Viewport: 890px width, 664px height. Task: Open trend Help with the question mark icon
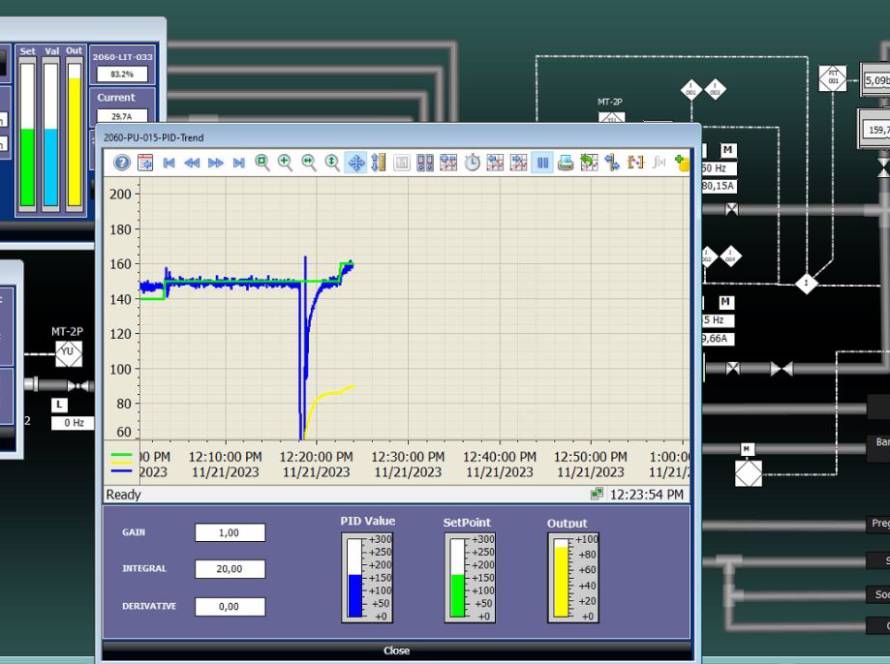(x=121, y=163)
